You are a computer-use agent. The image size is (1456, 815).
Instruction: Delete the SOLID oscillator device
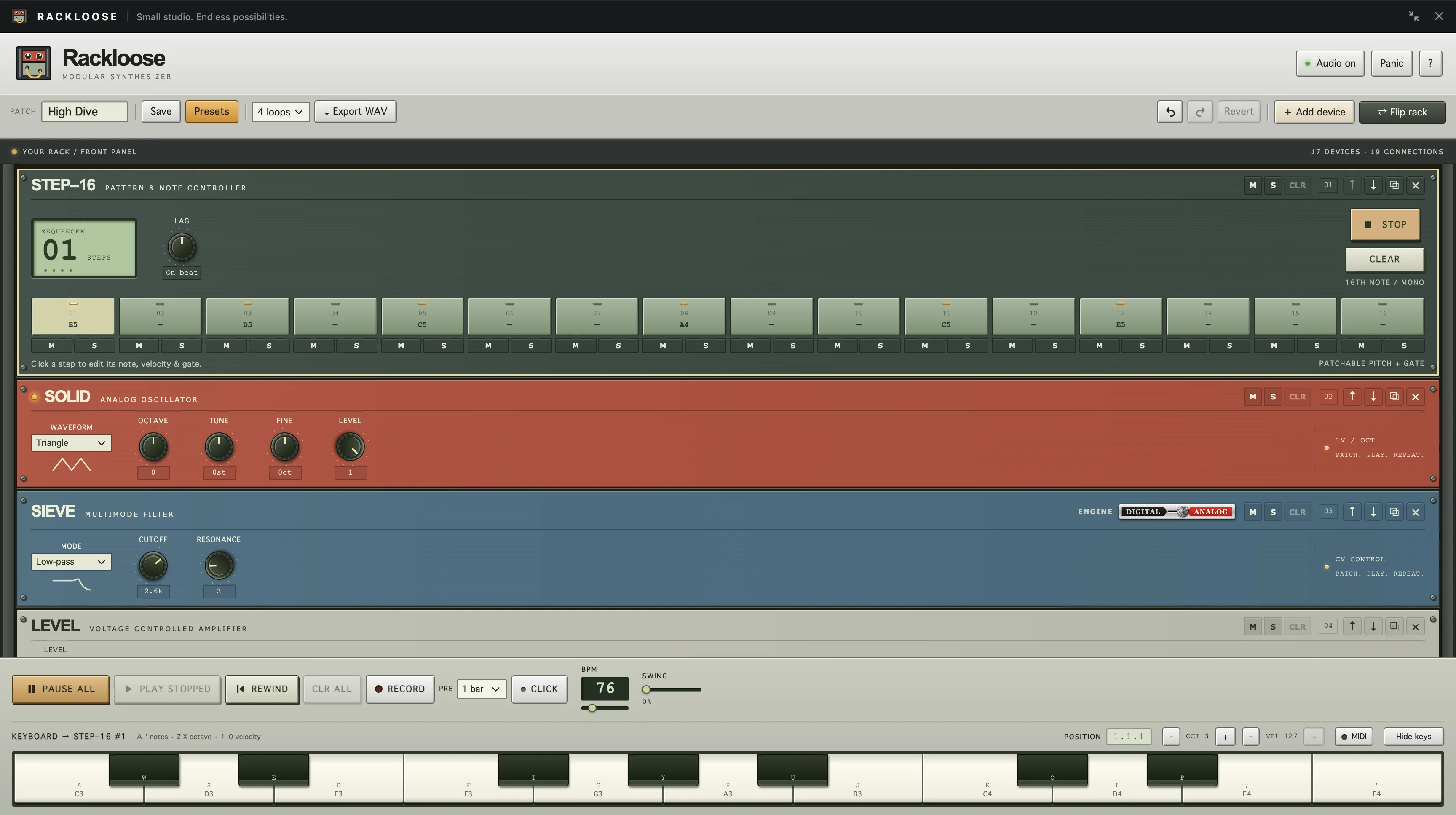point(1415,397)
